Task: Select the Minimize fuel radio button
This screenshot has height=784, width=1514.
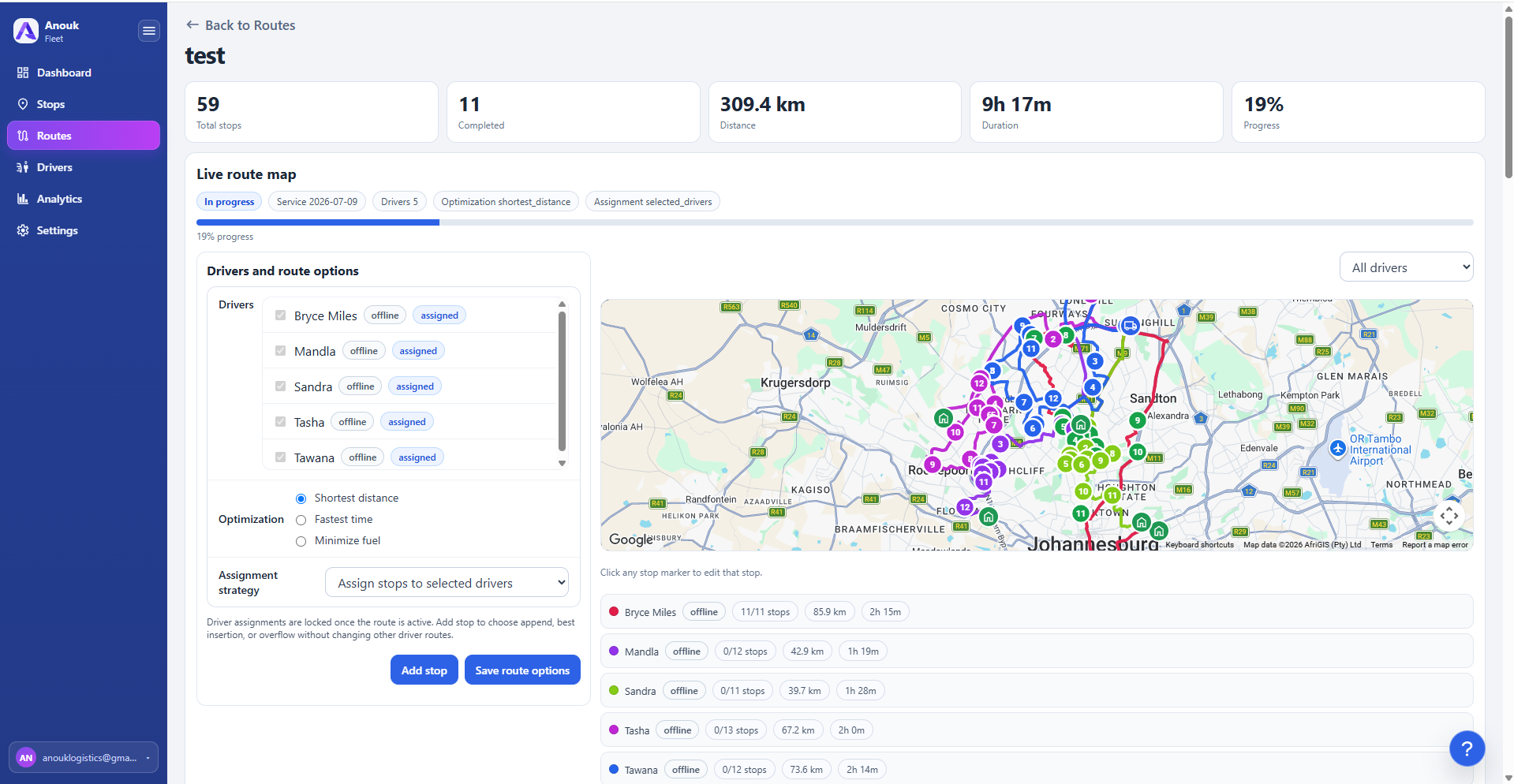Action: point(301,541)
